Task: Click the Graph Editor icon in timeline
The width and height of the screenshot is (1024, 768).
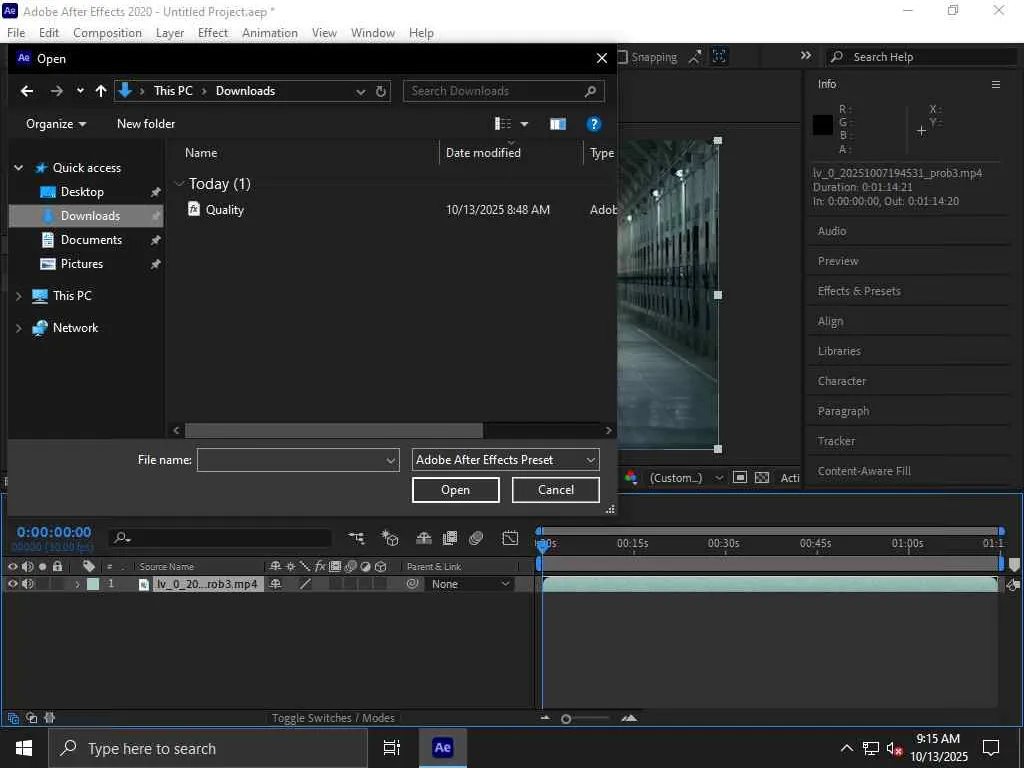Action: coord(510,538)
